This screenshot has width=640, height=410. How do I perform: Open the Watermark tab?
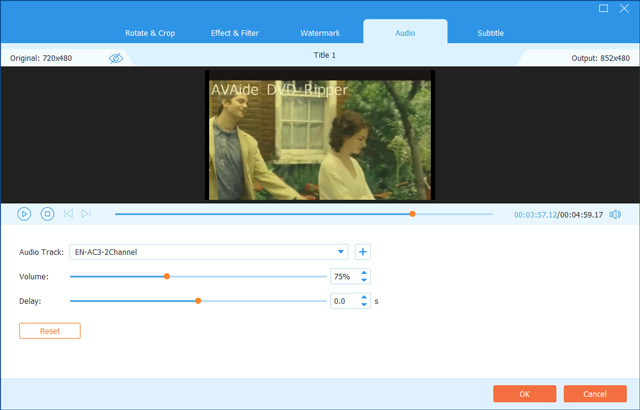(320, 33)
